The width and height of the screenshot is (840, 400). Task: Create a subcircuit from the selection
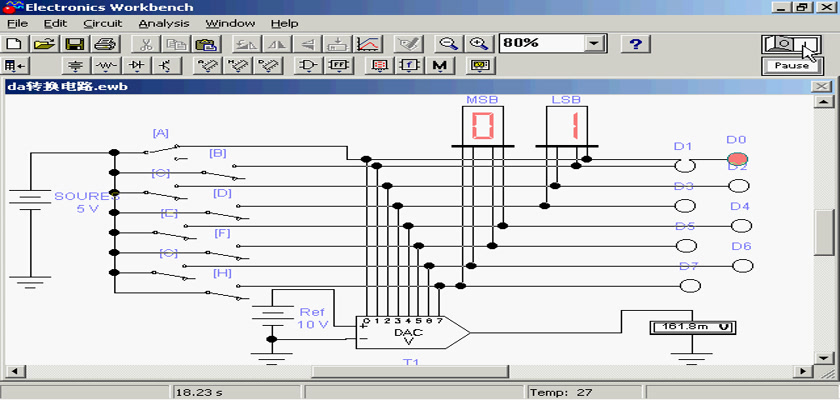point(338,43)
